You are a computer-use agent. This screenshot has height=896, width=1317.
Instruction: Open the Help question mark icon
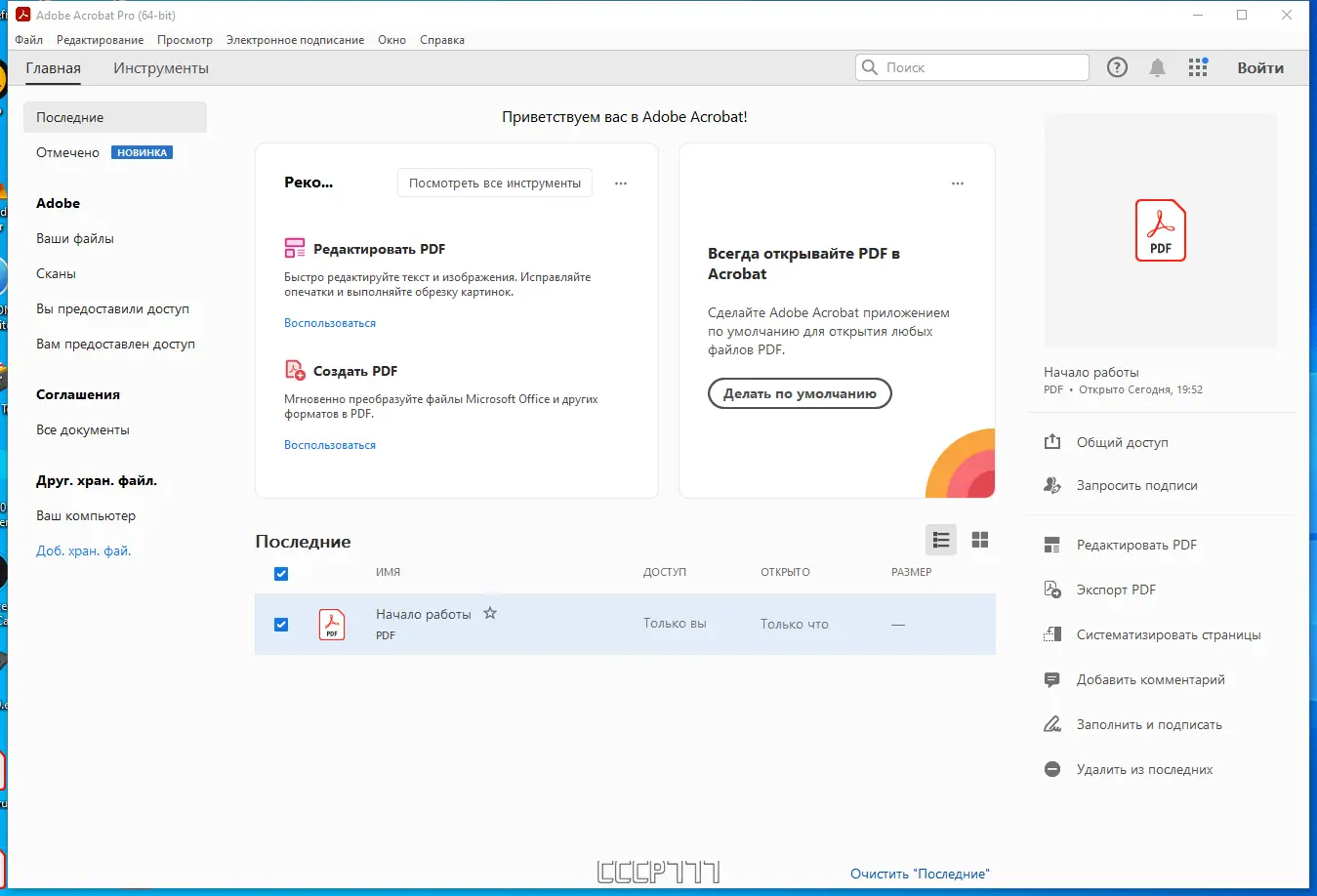point(1117,67)
